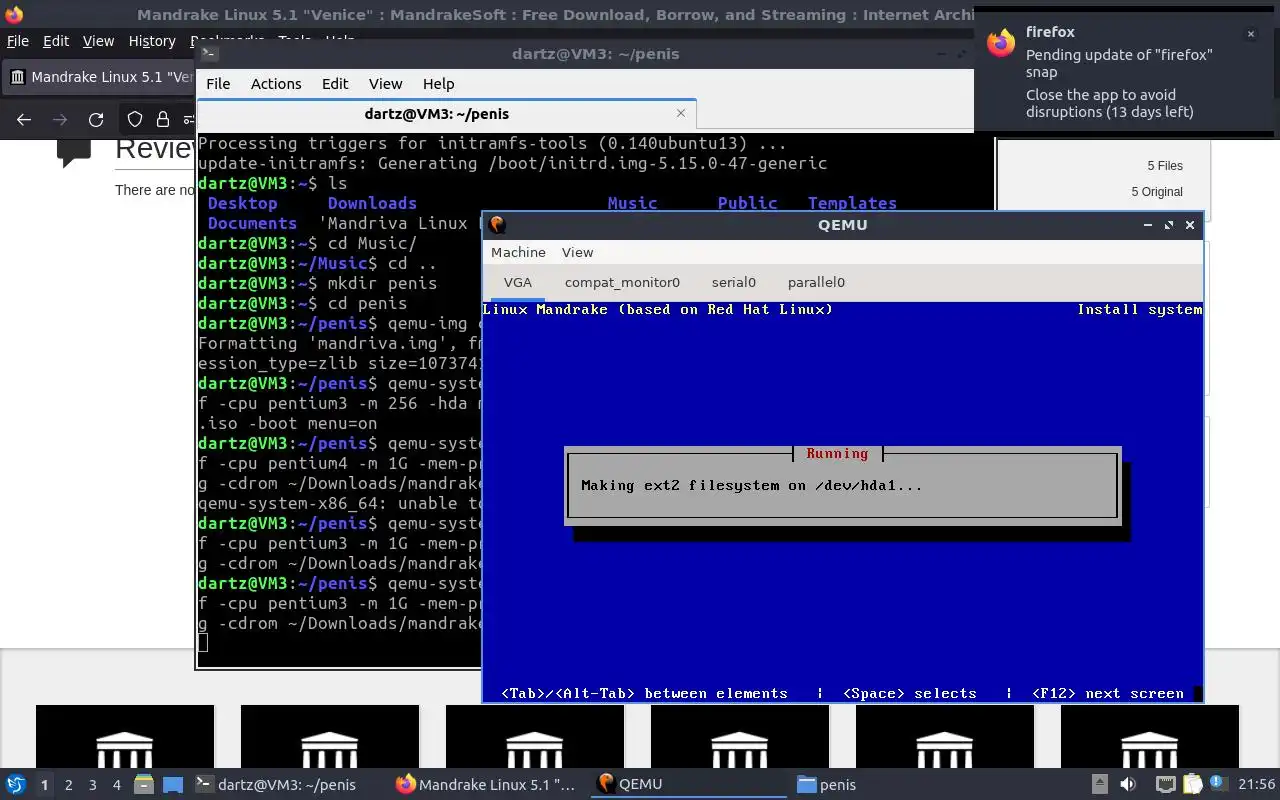This screenshot has height=800, width=1280.
Task: Switch to the VGA tab in QEMU
Action: (518, 282)
